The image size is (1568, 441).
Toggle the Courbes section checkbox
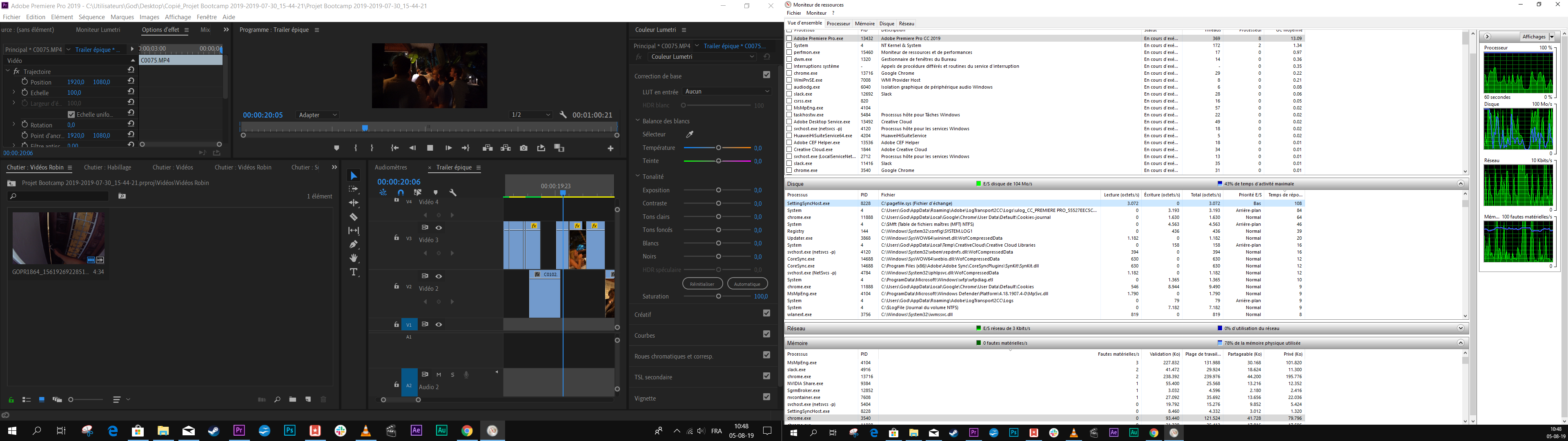pyautogui.click(x=766, y=334)
